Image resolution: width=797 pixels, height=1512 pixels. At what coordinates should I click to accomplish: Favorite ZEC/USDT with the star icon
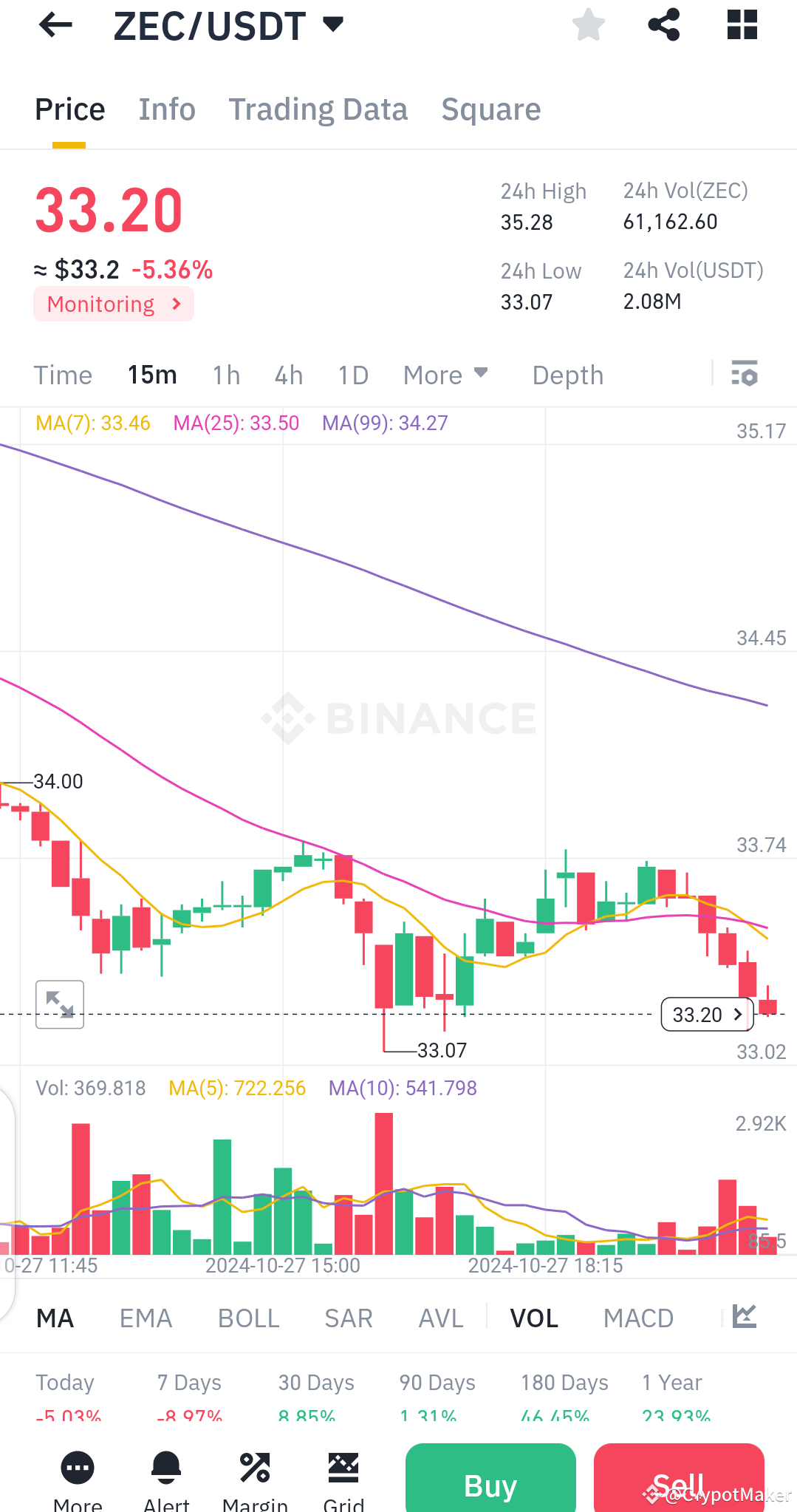coord(589,24)
